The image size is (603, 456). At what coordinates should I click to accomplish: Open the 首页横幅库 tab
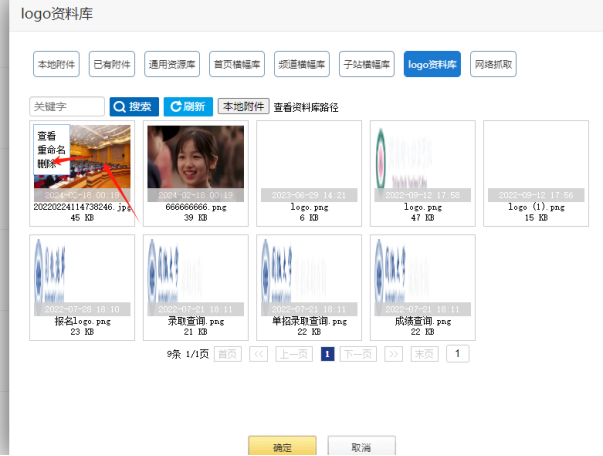pyautogui.click(x=236, y=64)
